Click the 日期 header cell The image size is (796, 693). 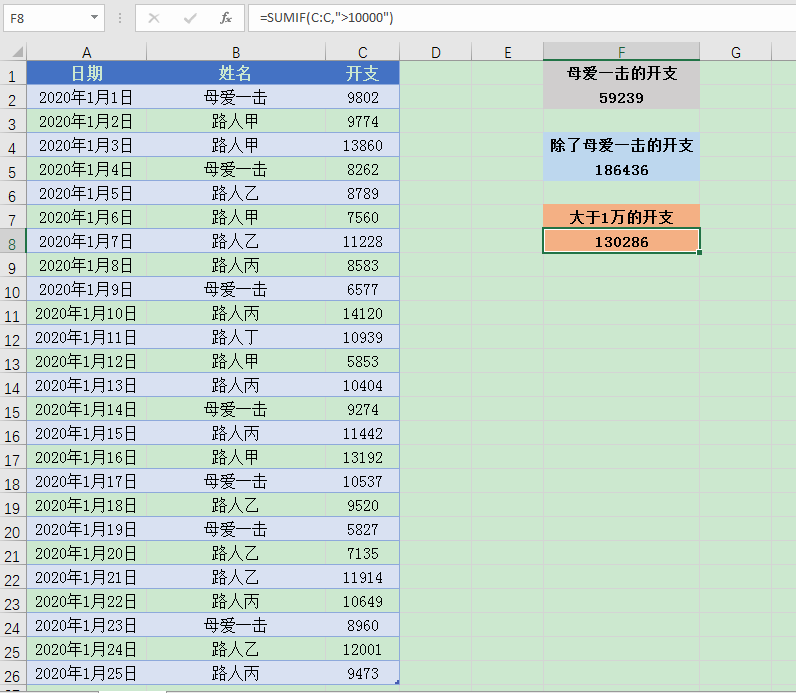87,73
